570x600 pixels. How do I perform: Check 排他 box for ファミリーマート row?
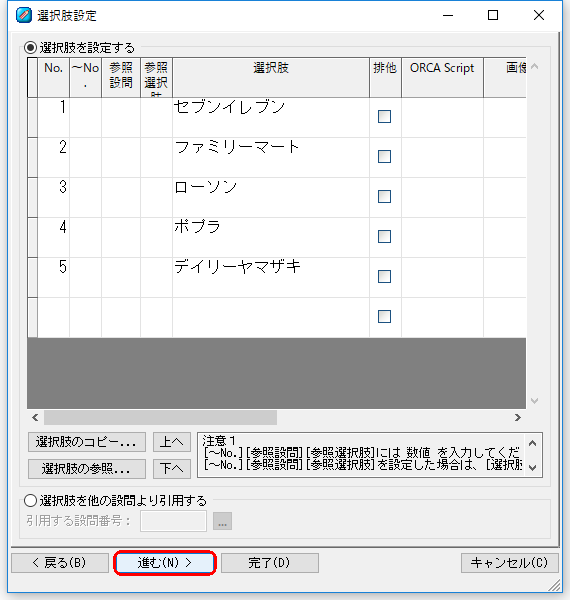coord(384,157)
